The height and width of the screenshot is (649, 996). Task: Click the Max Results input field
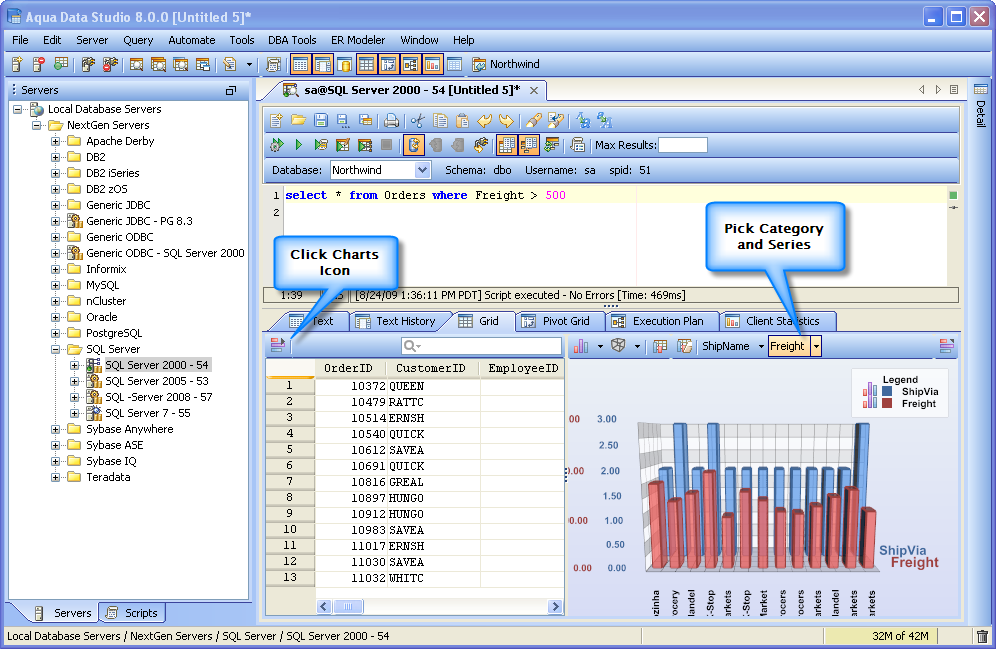pyautogui.click(x=683, y=145)
